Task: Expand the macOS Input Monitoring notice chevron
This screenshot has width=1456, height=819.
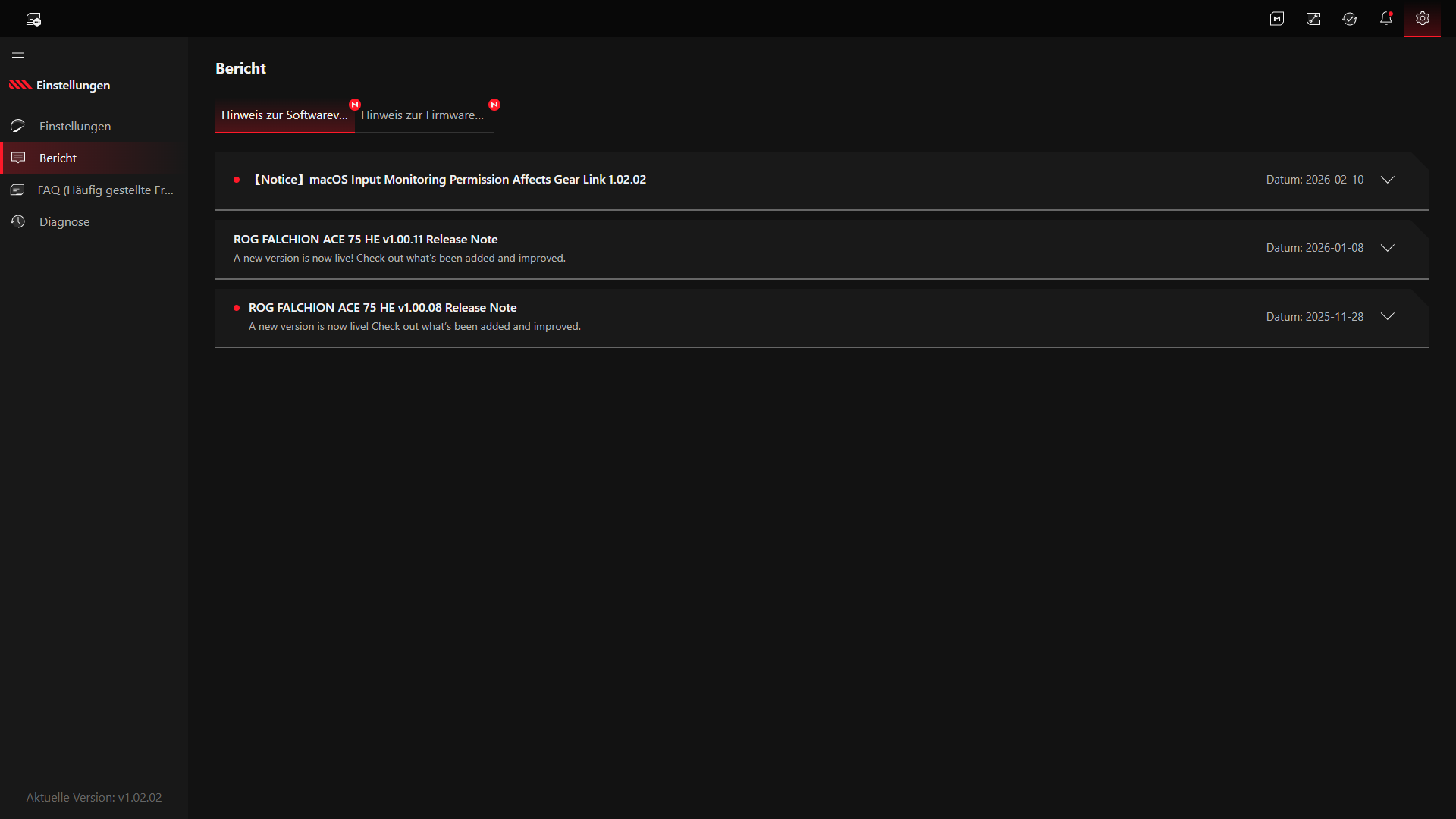Action: pyautogui.click(x=1388, y=180)
